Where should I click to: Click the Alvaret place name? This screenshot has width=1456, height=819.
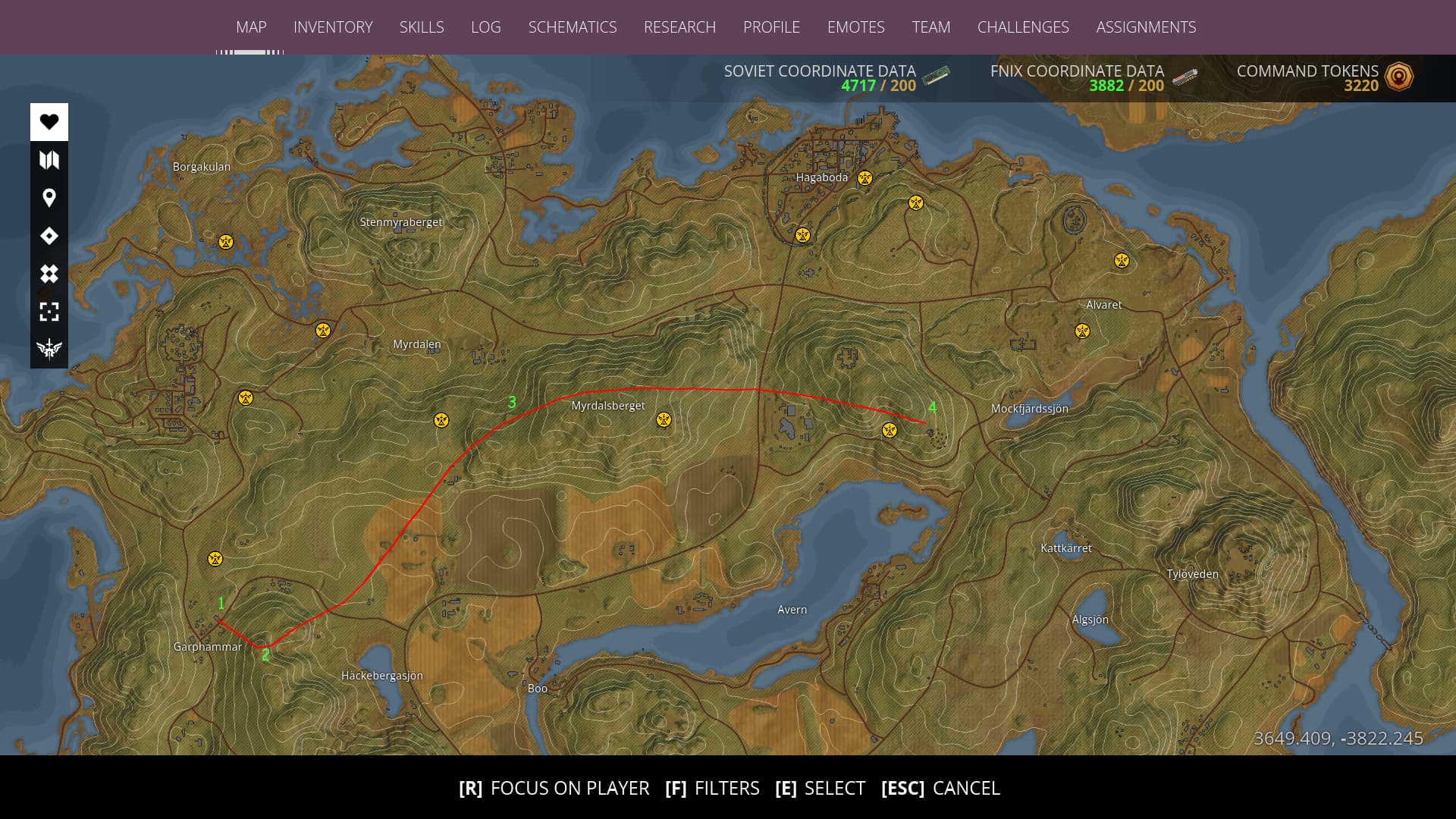pos(1103,305)
